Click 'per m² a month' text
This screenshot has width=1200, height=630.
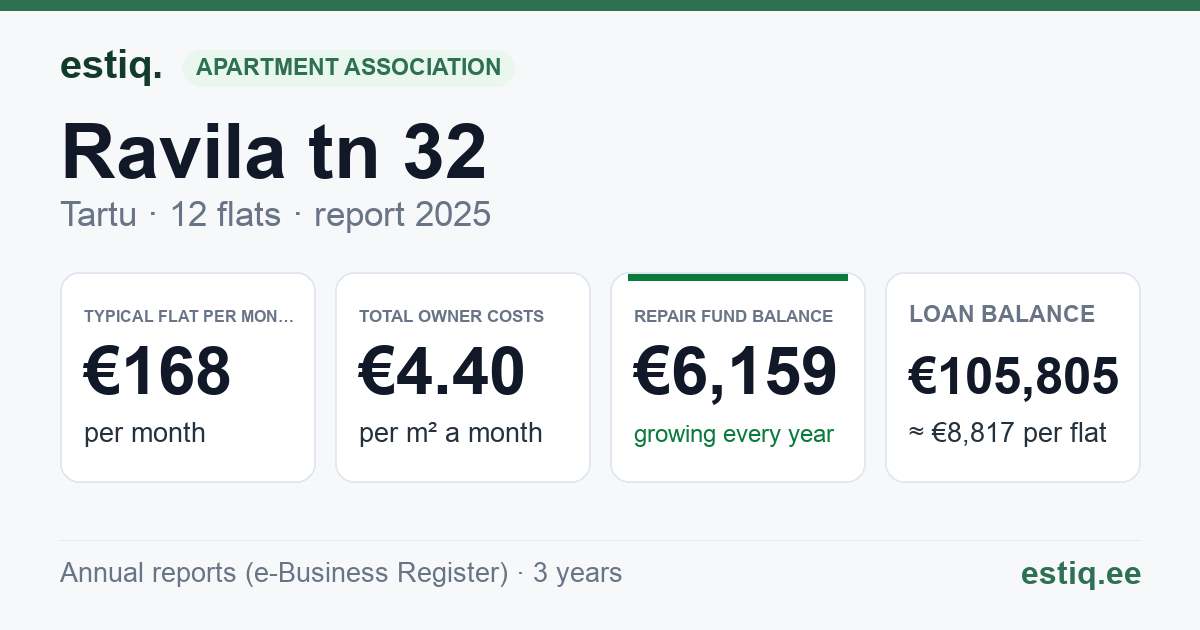click(x=450, y=433)
